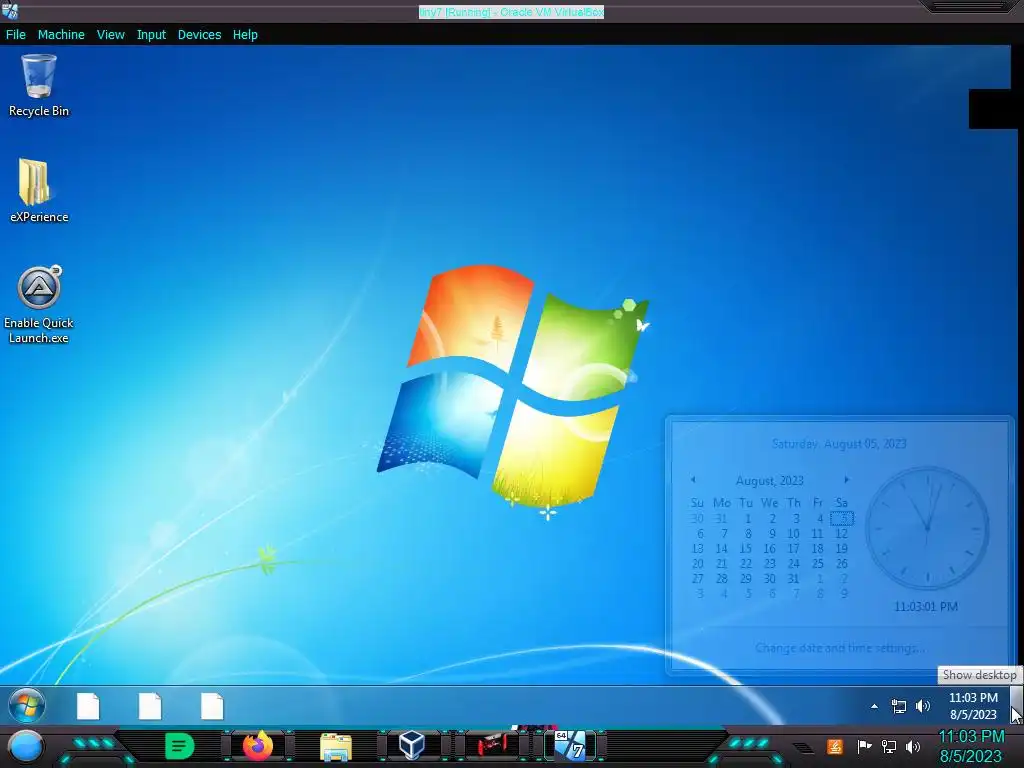This screenshot has width=1024, height=768.
Task: Click the Show desktop button in guest taskbar
Action: pyautogui.click(x=1016, y=705)
